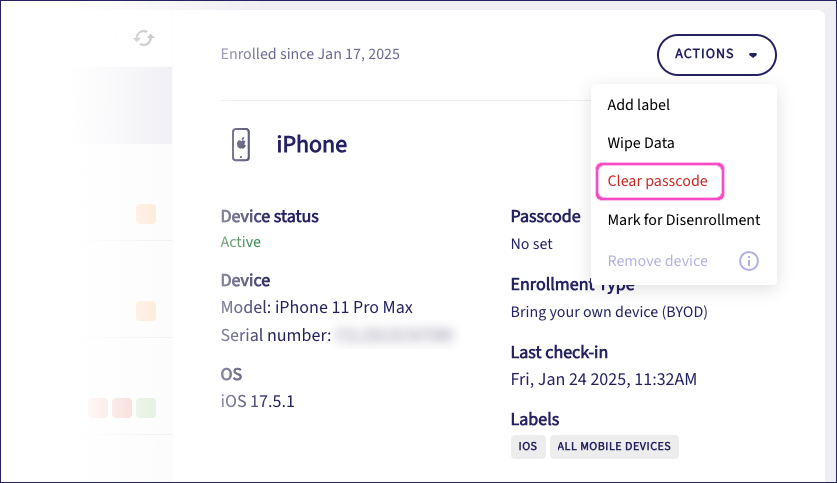The height and width of the screenshot is (483, 837).
Task: Click the iPhone device icon
Action: pos(240,144)
